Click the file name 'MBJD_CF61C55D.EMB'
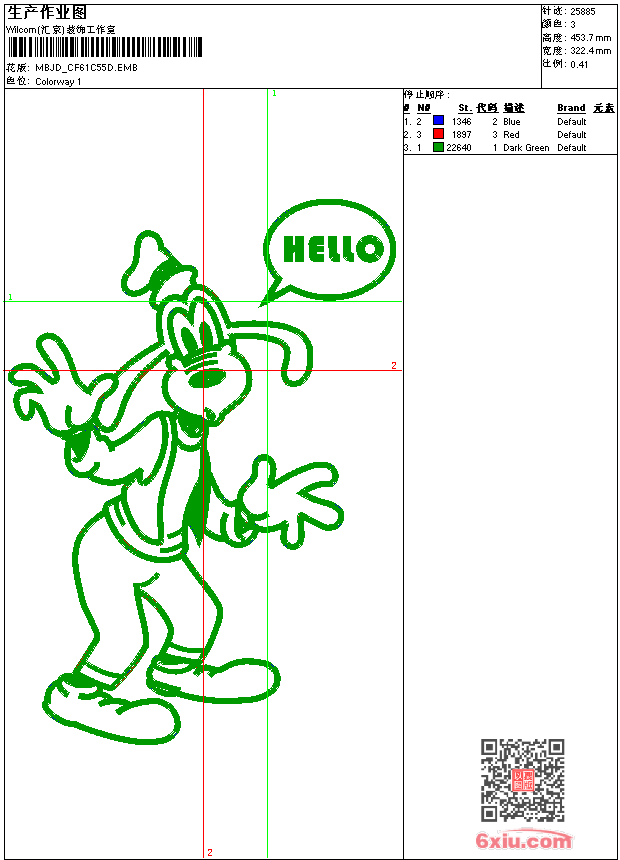Screen dimensions: 620x860 [86, 67]
